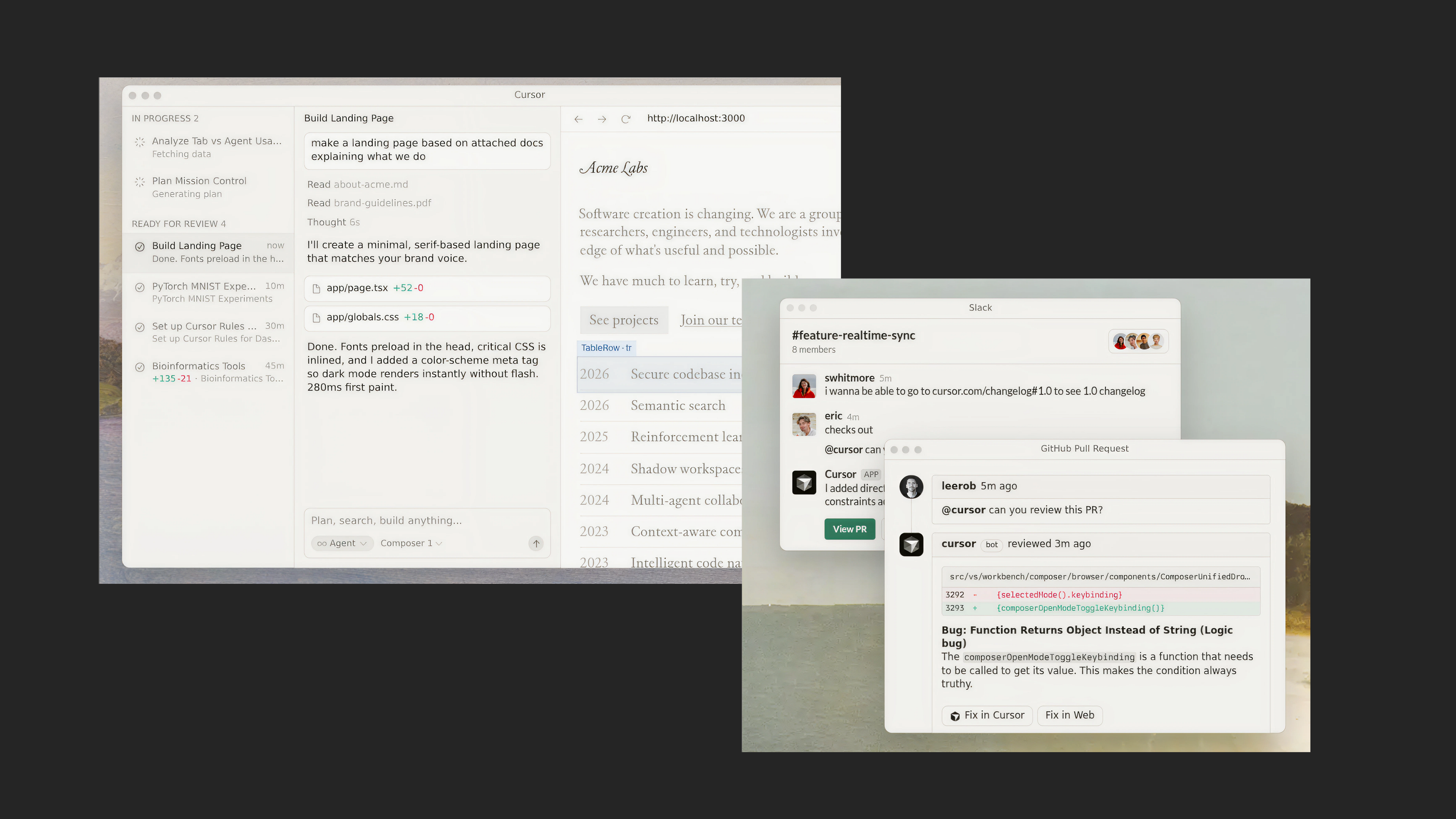Click leerob's avatar in the GitHub Pull Request
The image size is (1456, 819).
point(911,487)
